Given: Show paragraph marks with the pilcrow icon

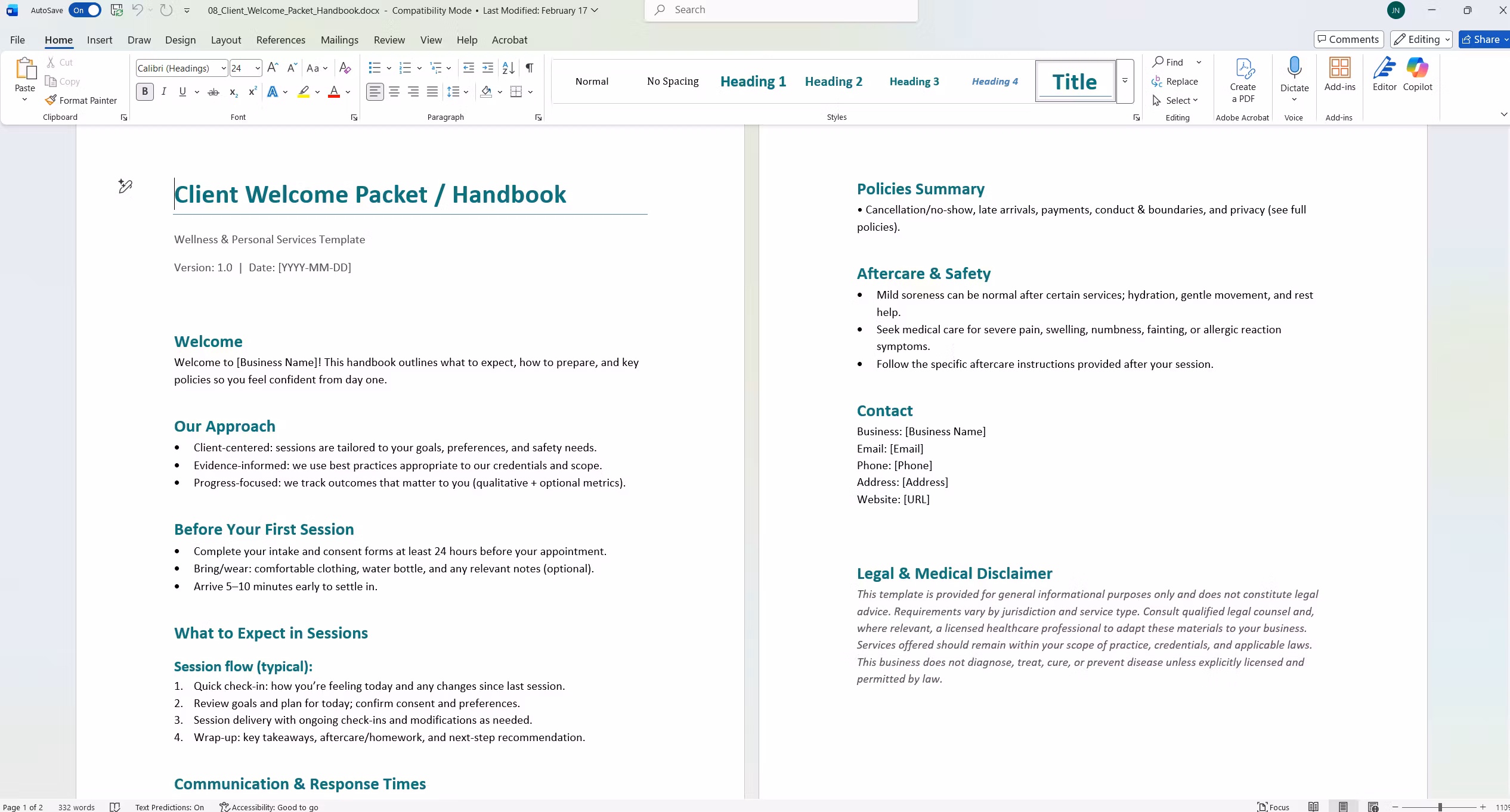Looking at the screenshot, I should [529, 68].
